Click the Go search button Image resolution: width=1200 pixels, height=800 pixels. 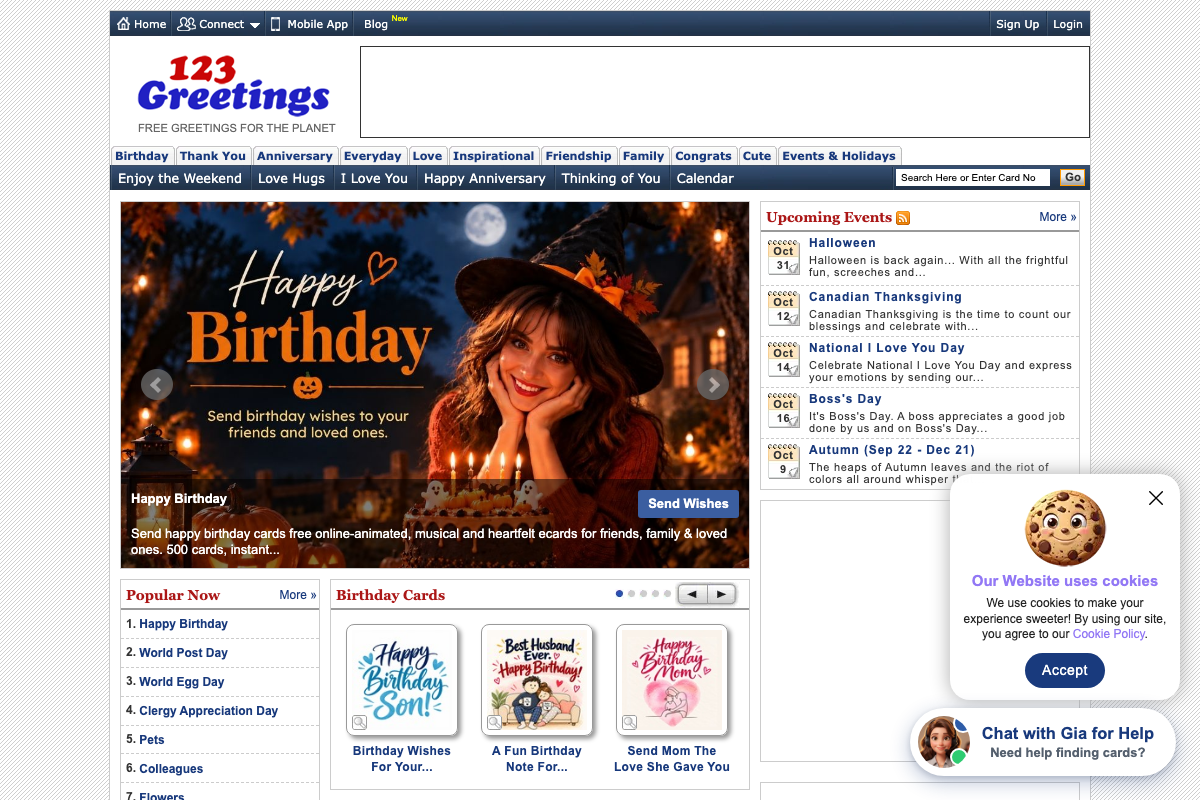[1072, 178]
